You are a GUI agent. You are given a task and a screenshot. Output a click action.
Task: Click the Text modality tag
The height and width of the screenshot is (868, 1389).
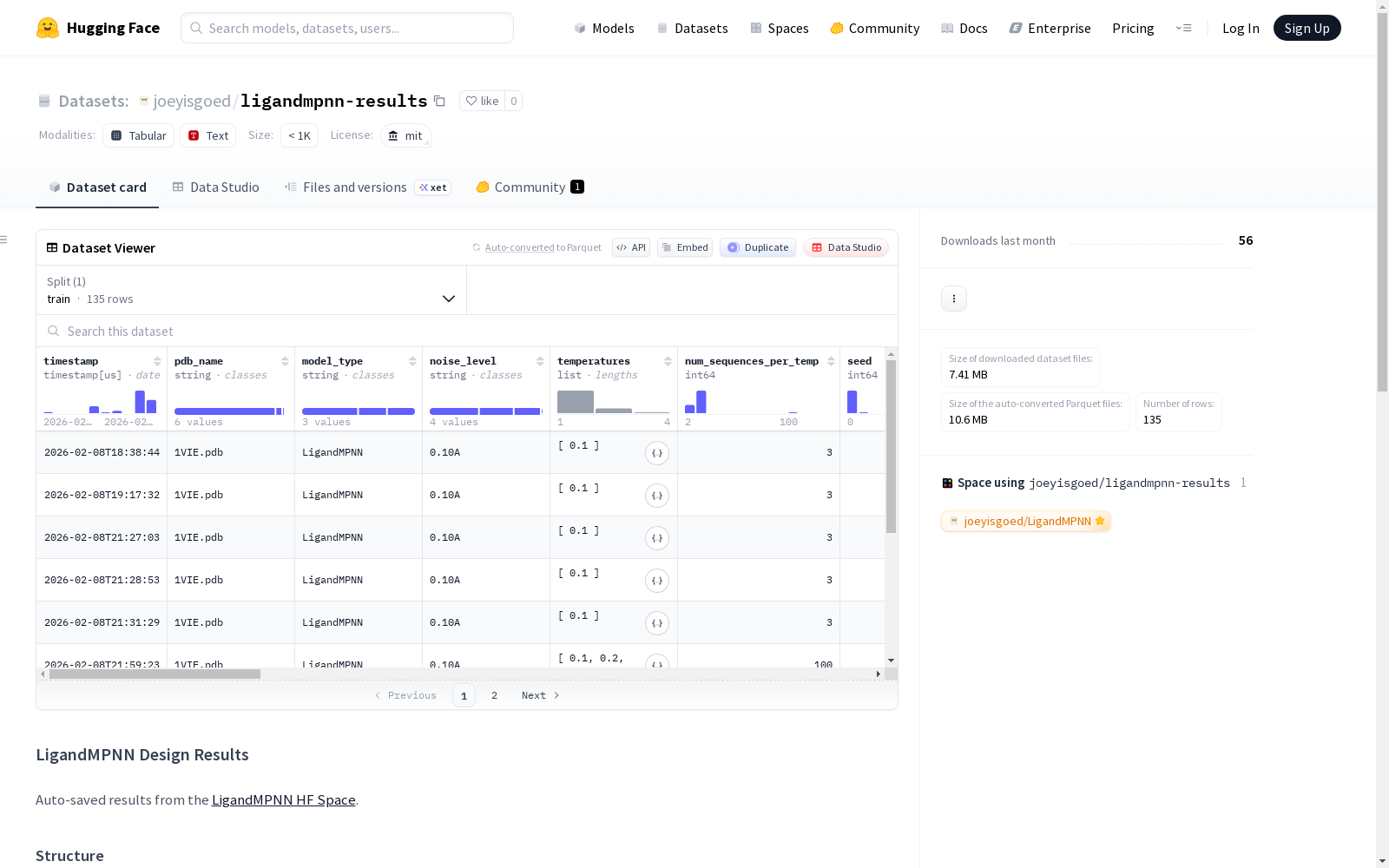tap(208, 135)
